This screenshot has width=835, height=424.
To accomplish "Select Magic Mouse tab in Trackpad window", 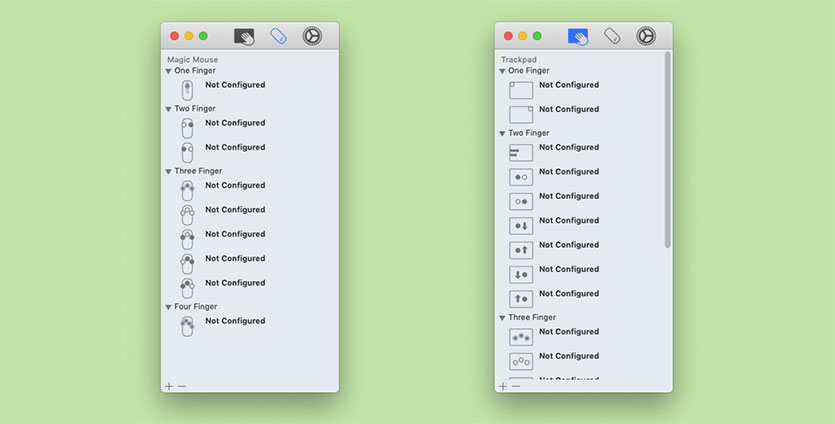I will coord(612,36).
